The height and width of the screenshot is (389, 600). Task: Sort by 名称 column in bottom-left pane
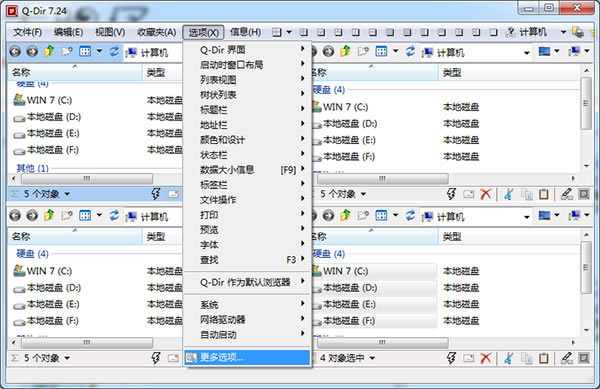pyautogui.click(x=75, y=236)
